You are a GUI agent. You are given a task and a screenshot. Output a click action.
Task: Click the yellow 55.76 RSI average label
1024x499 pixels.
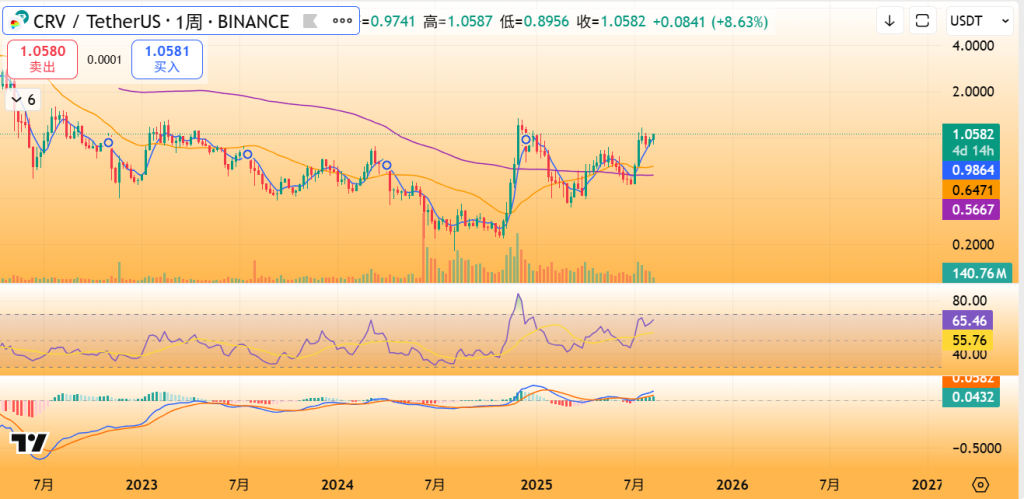click(968, 340)
